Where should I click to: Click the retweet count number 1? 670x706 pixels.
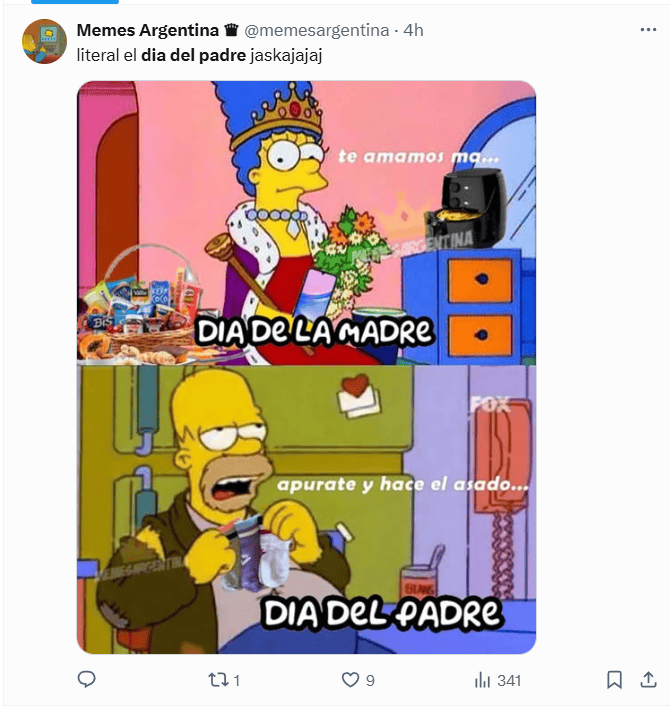click(x=237, y=680)
